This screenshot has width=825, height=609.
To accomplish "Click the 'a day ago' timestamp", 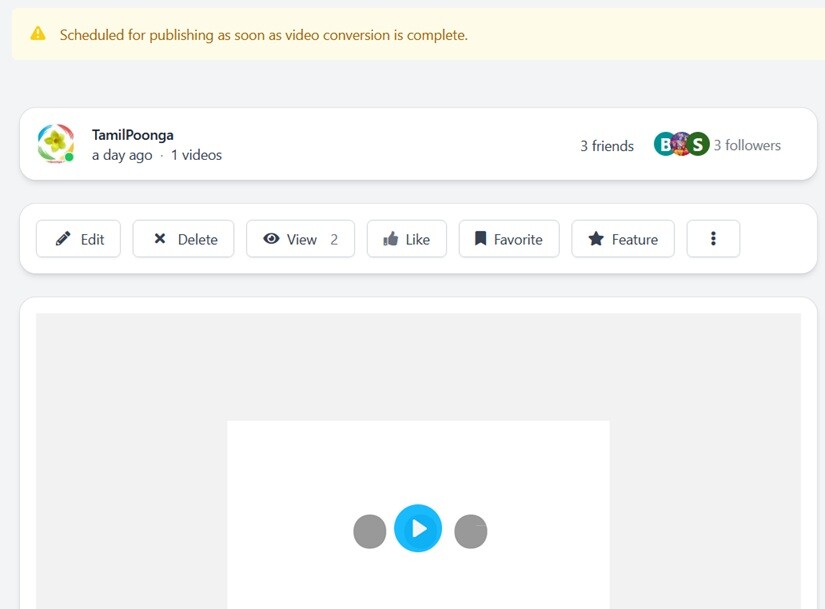I will pyautogui.click(x=122, y=155).
